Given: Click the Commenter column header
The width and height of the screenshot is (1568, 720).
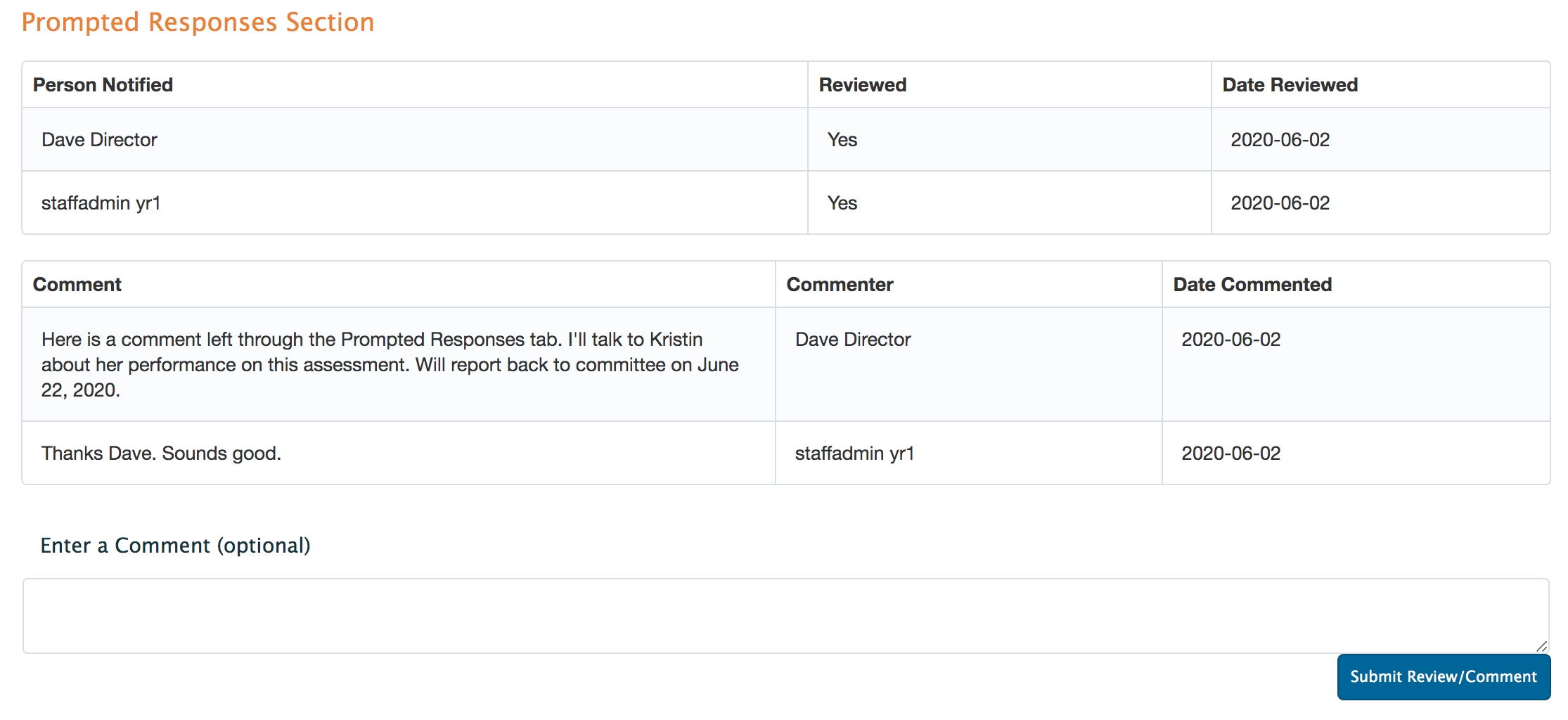Looking at the screenshot, I should pos(840,285).
